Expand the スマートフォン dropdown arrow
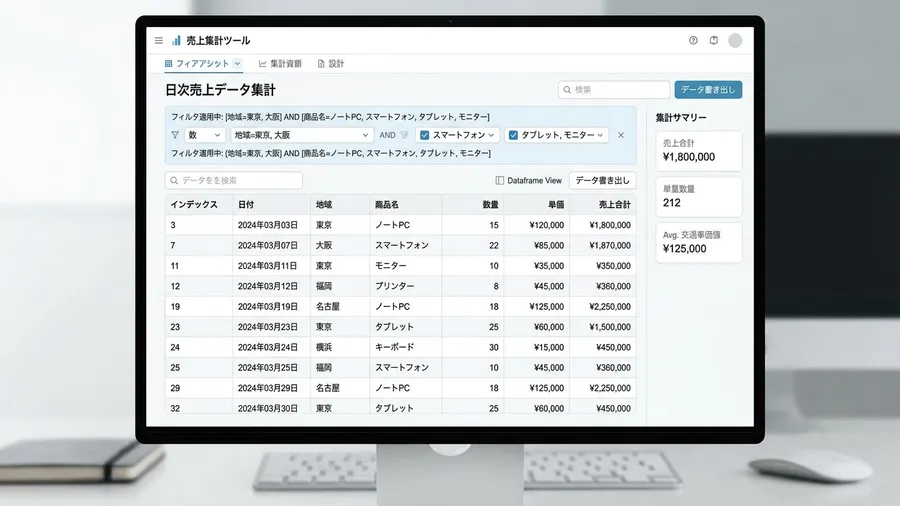 pyautogui.click(x=491, y=135)
